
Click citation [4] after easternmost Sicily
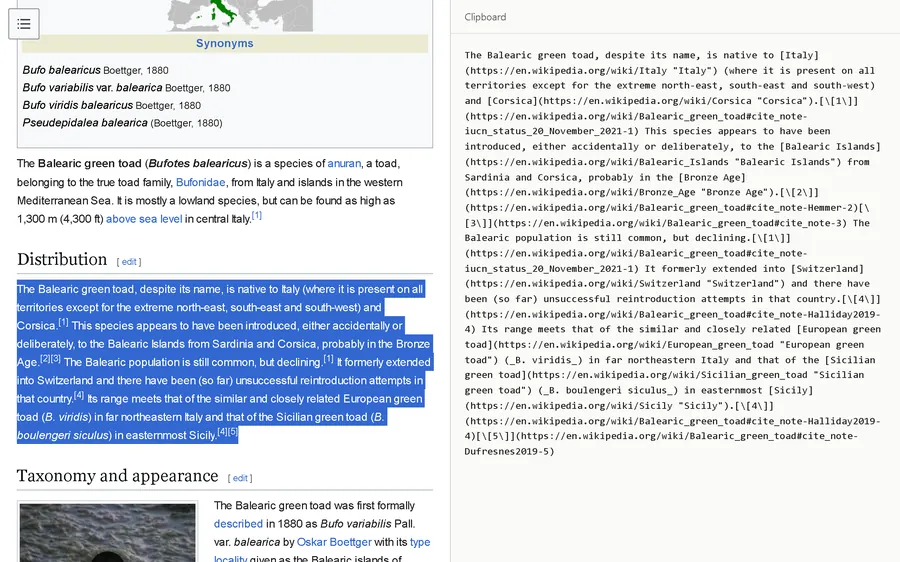222,432
